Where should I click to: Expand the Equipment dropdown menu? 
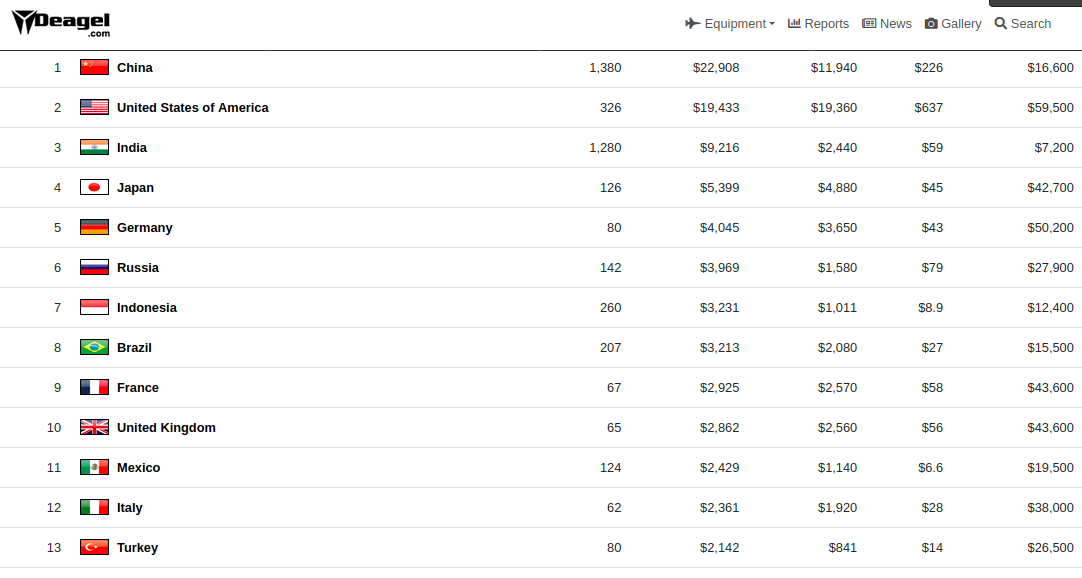730,24
